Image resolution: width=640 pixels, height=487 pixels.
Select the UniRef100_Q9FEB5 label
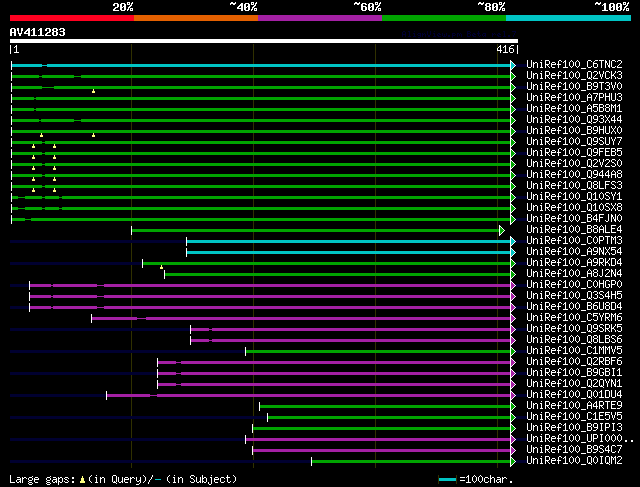pyautogui.click(x=574, y=153)
